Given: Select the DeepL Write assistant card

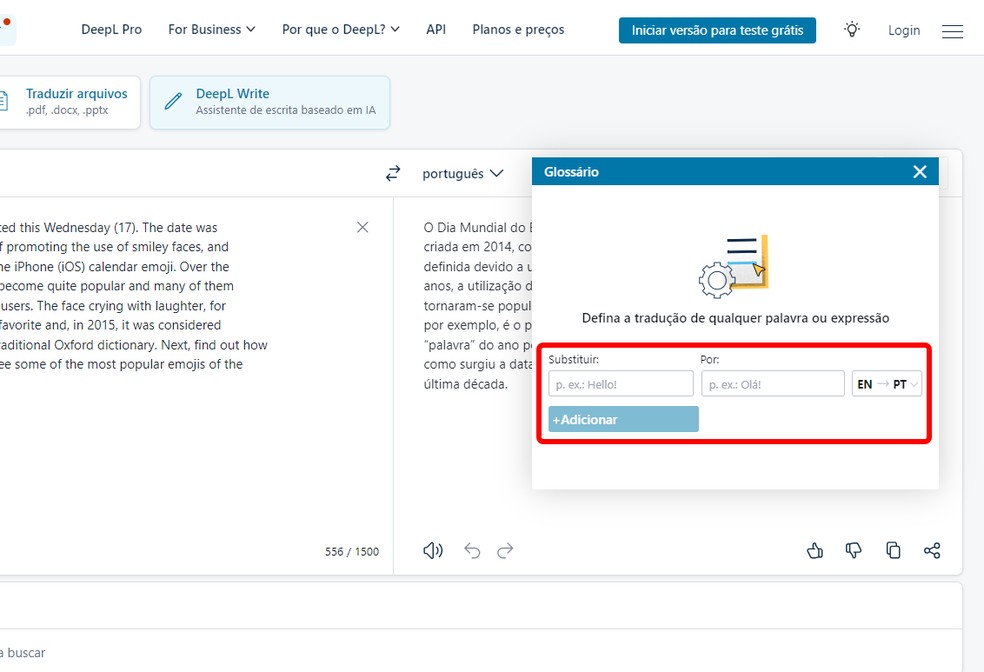Looking at the screenshot, I should (269, 102).
